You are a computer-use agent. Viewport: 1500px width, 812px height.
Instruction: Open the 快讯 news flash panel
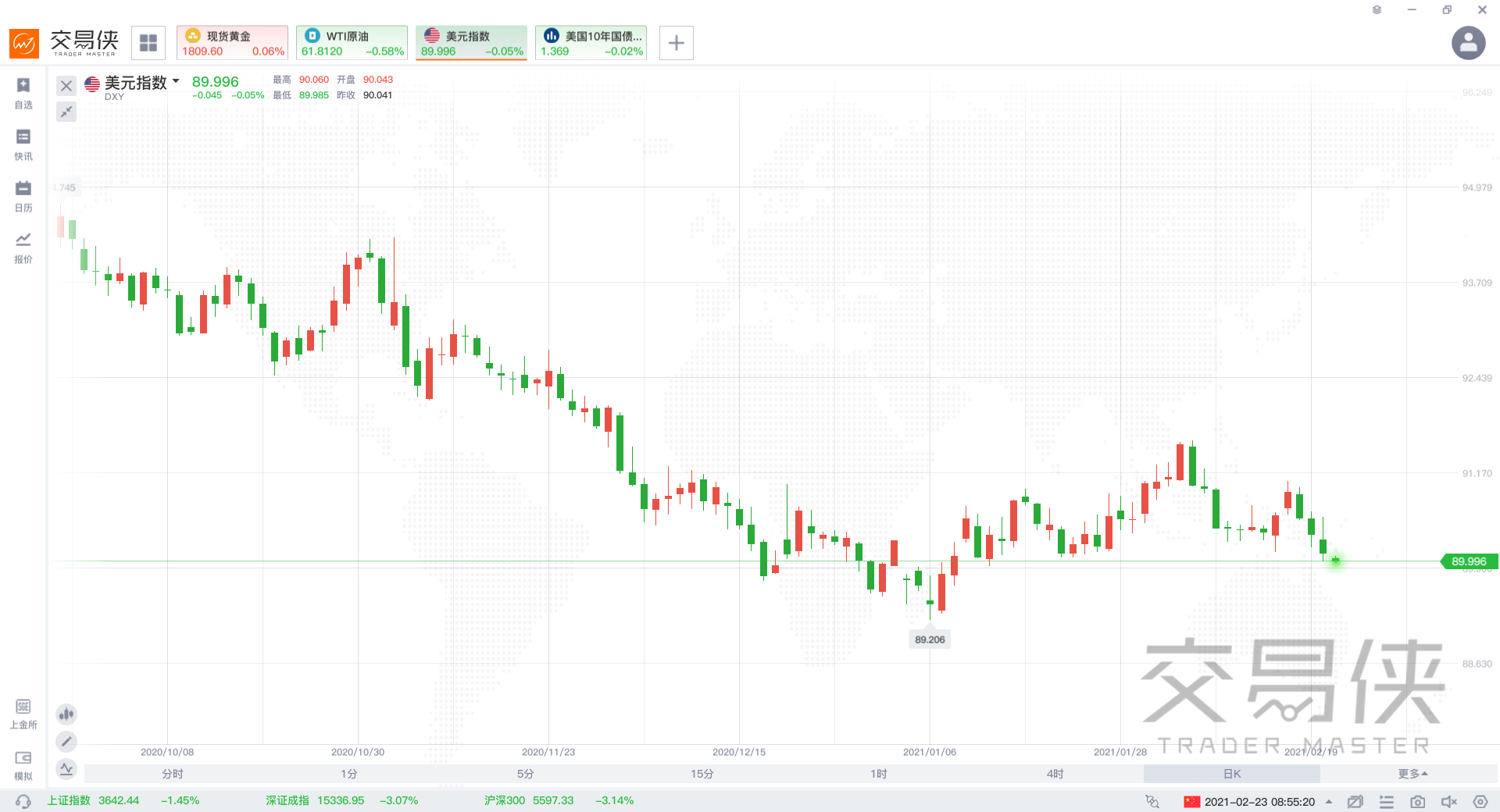(23, 144)
